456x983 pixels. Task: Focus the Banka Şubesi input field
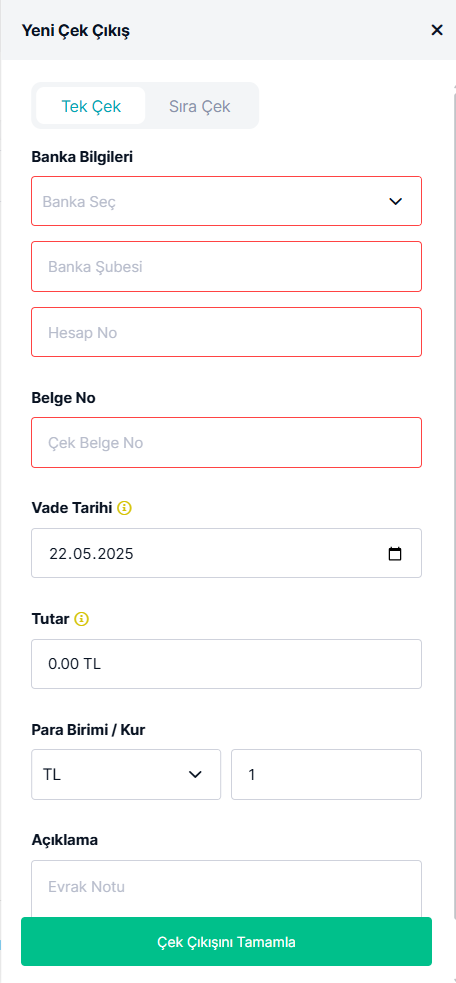(226, 266)
